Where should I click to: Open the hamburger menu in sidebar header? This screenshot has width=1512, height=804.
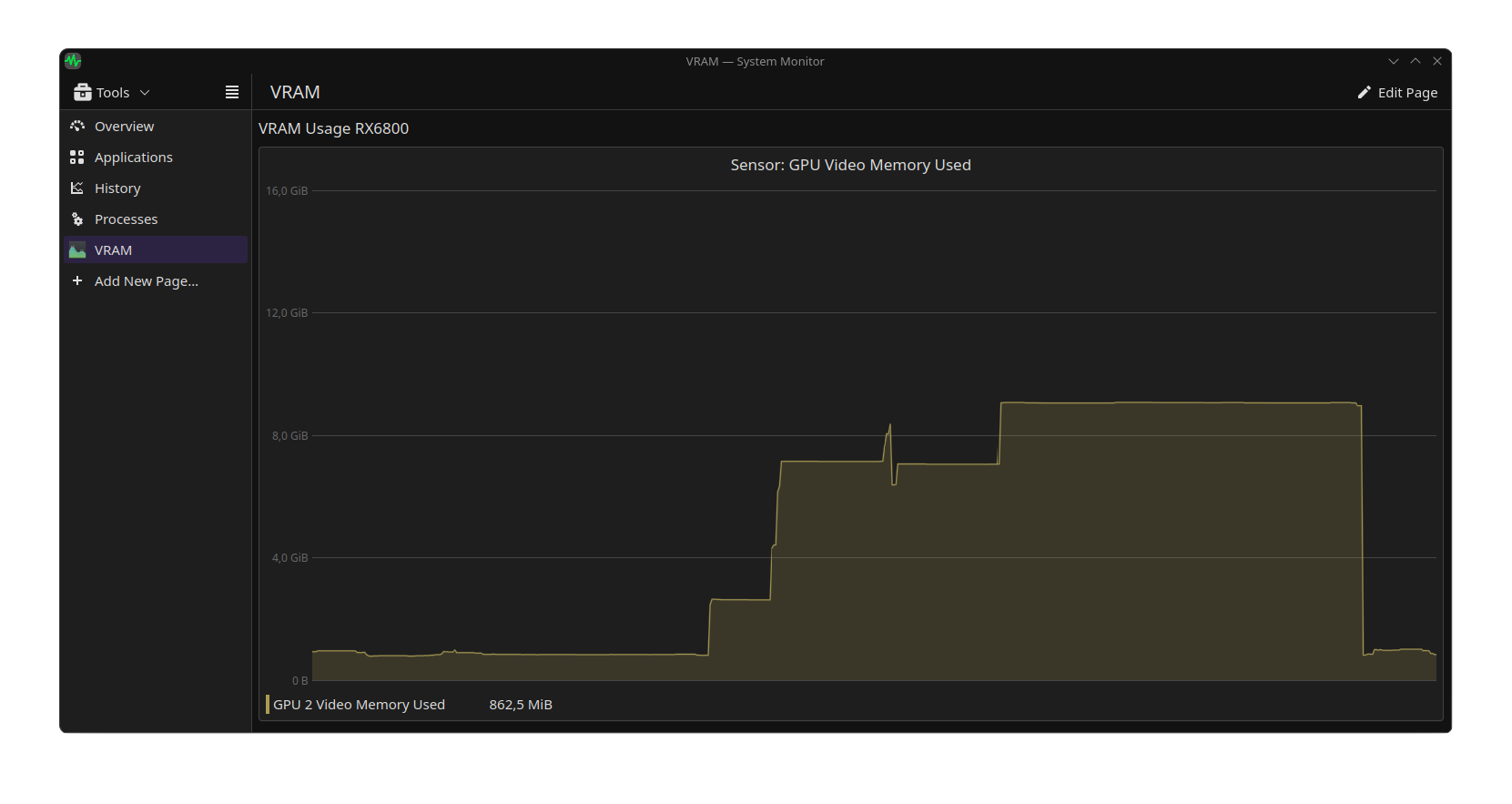232,92
